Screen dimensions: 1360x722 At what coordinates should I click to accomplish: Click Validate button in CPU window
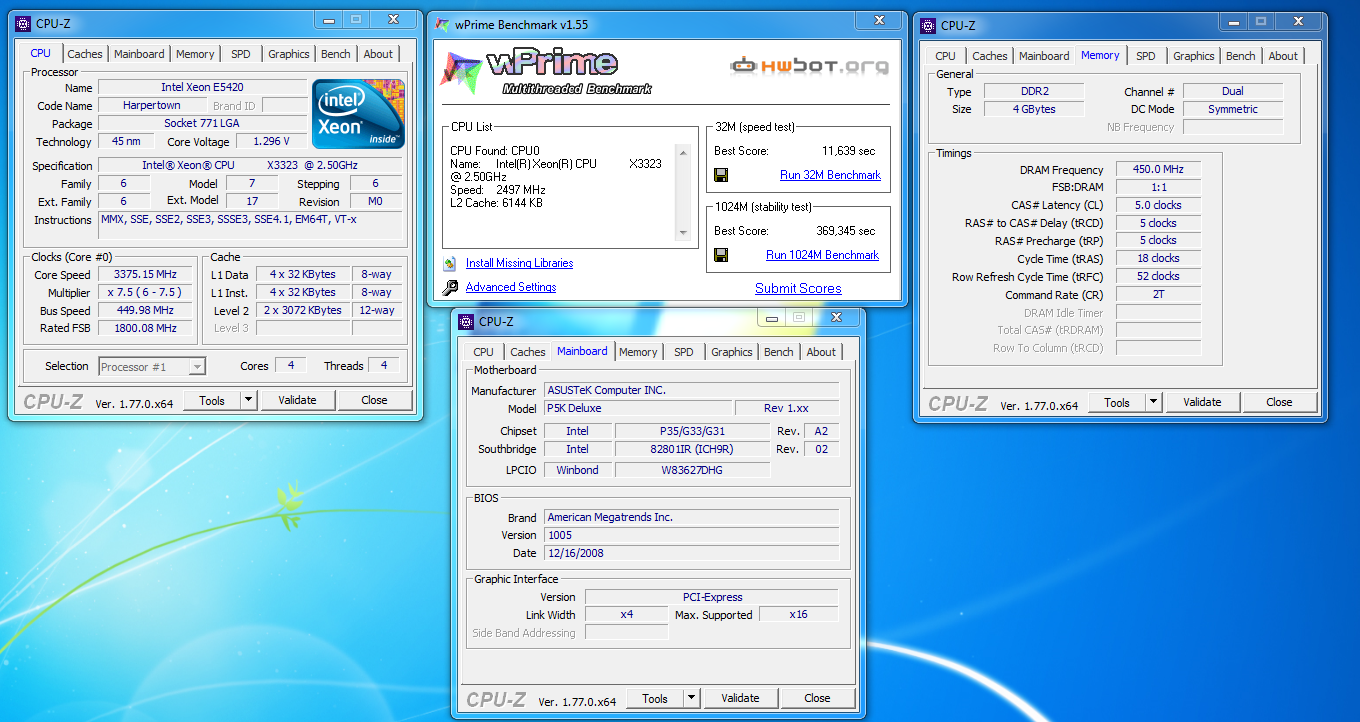[297, 400]
